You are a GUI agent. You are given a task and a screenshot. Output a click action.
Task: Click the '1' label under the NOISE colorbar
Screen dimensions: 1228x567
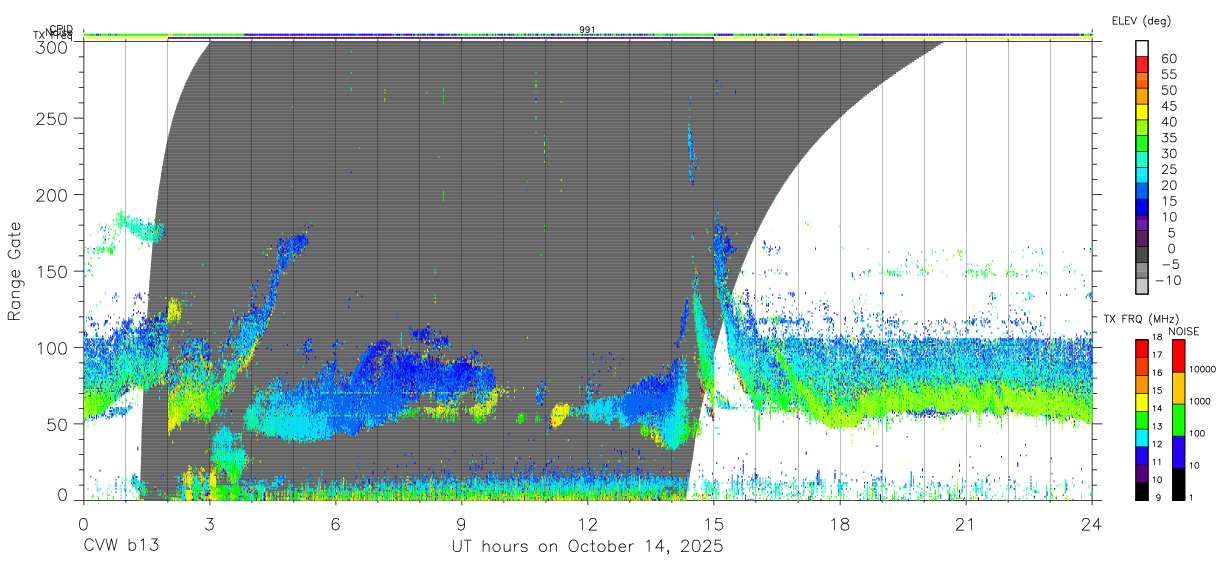(x=1192, y=497)
